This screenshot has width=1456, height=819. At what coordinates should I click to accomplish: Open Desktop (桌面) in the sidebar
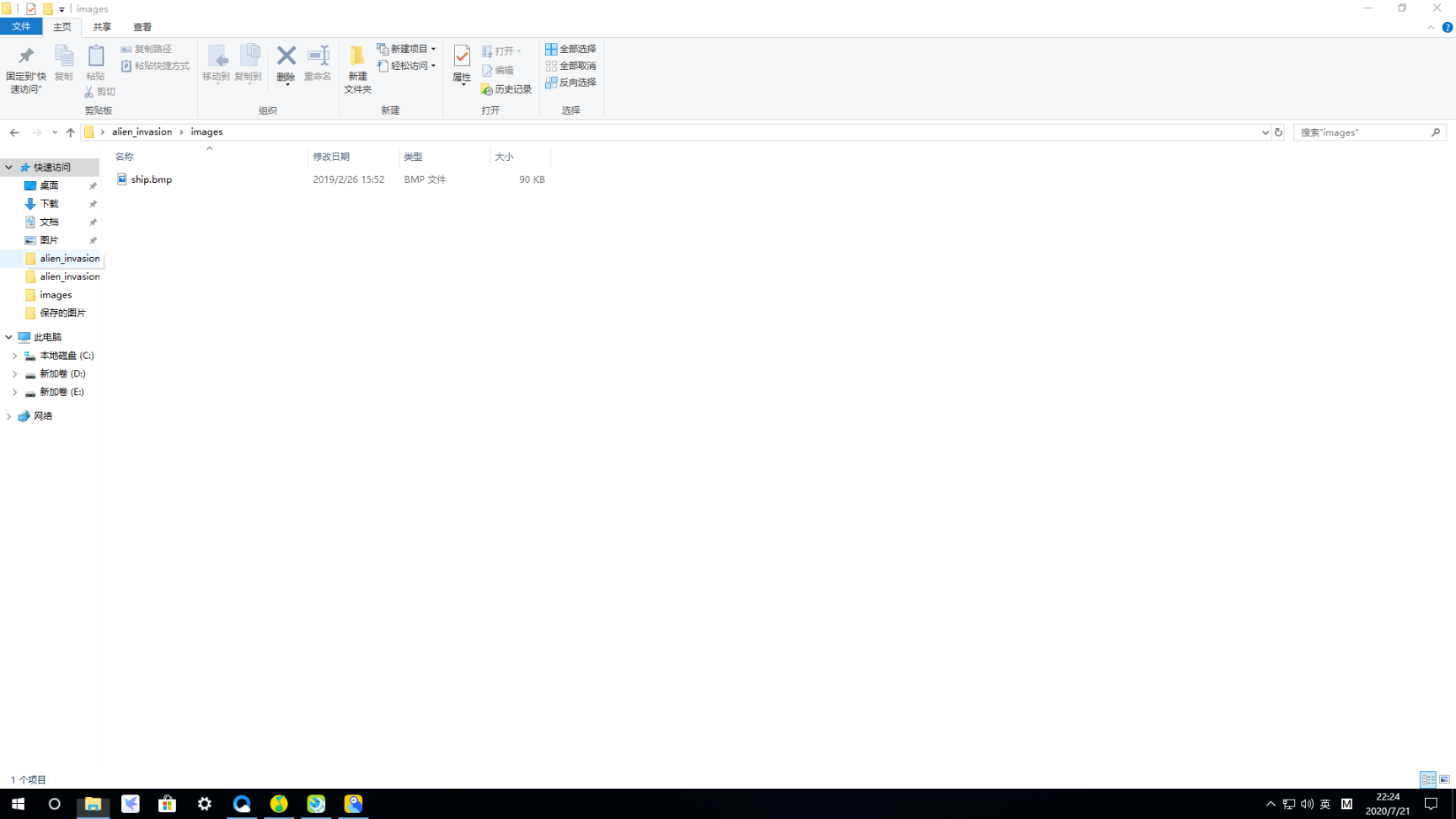tap(49, 185)
